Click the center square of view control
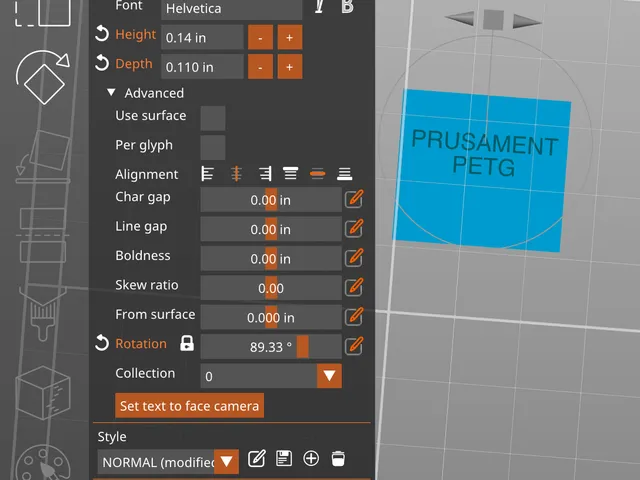 [493, 20]
